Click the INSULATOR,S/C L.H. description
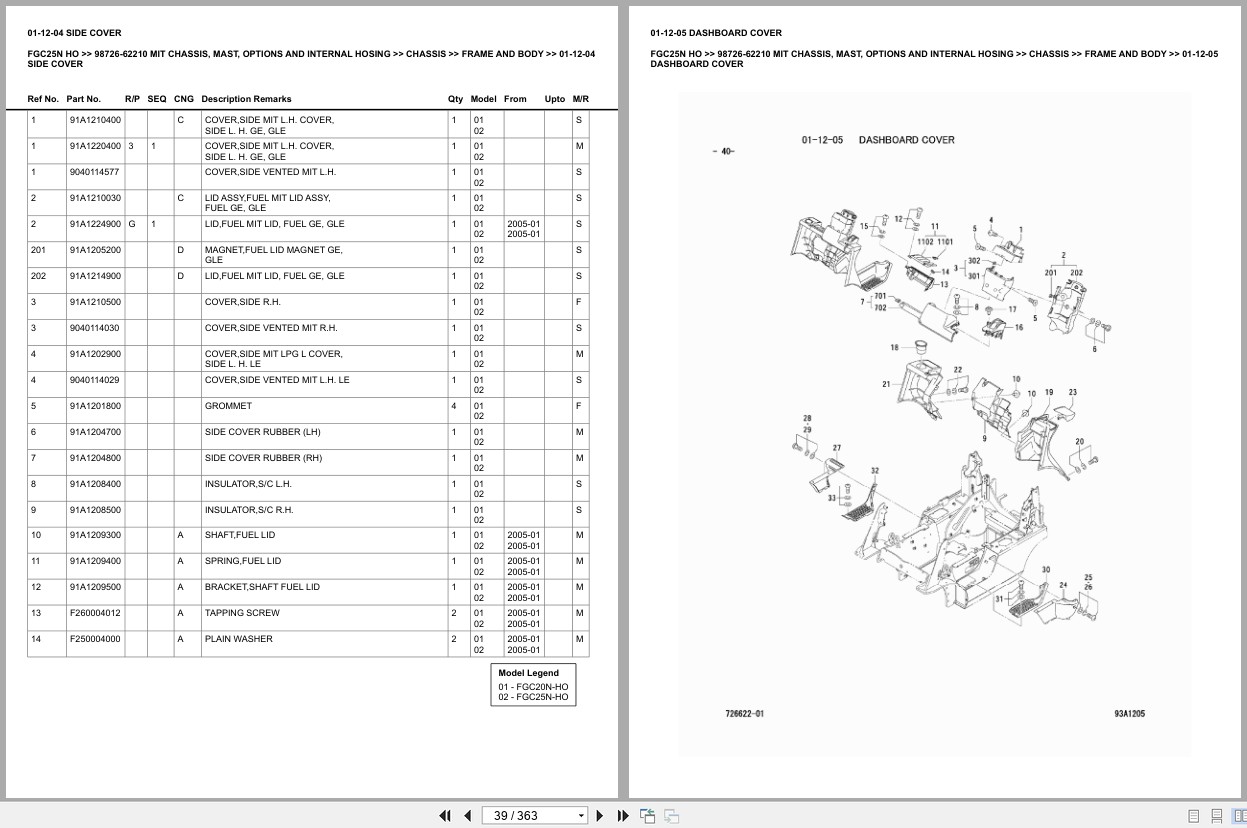This screenshot has width=1247, height=828. [x=248, y=484]
